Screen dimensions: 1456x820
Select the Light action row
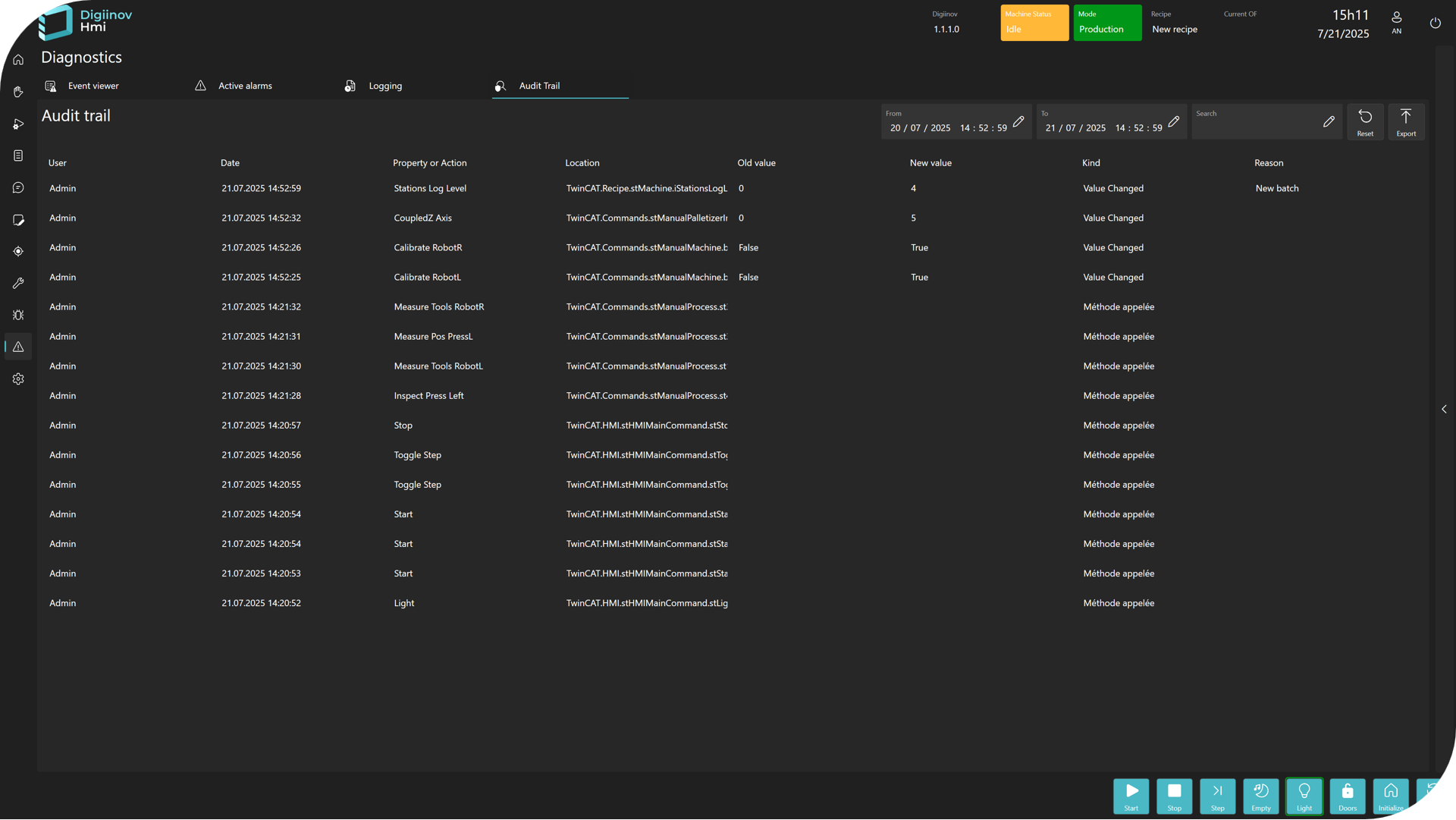tap(733, 604)
